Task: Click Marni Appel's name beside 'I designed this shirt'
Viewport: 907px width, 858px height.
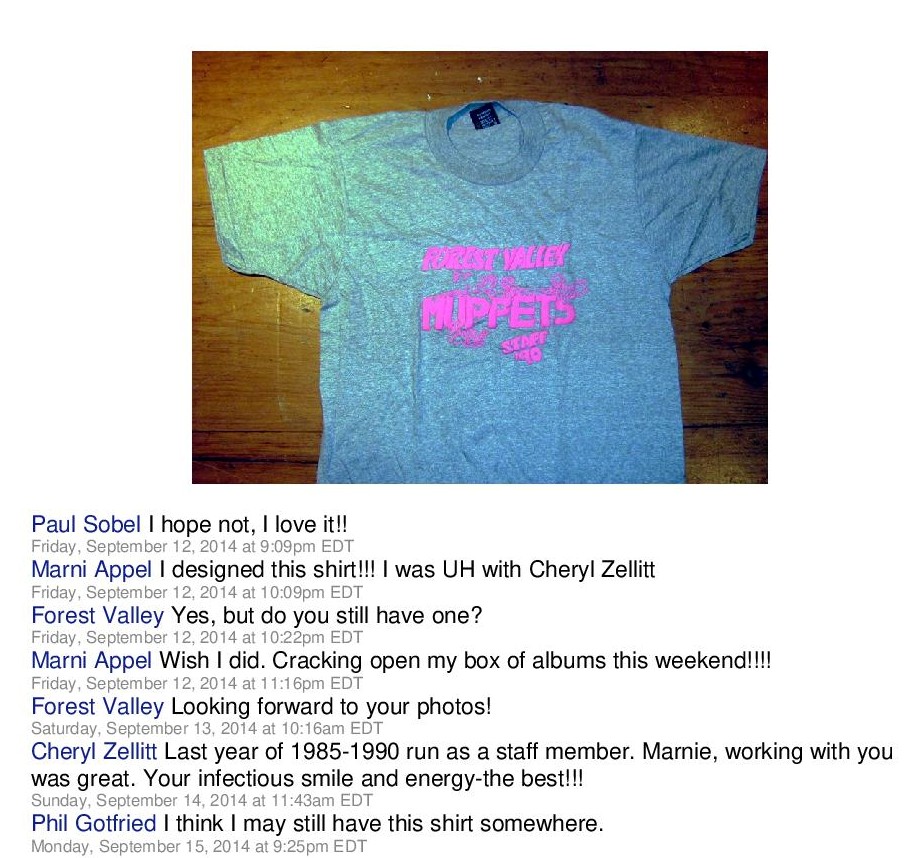Action: coord(91,570)
